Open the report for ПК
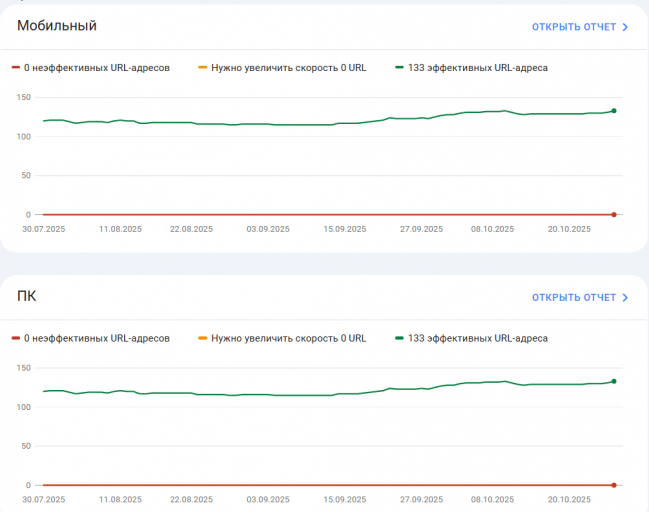This screenshot has height=512, width=649. (x=580, y=298)
